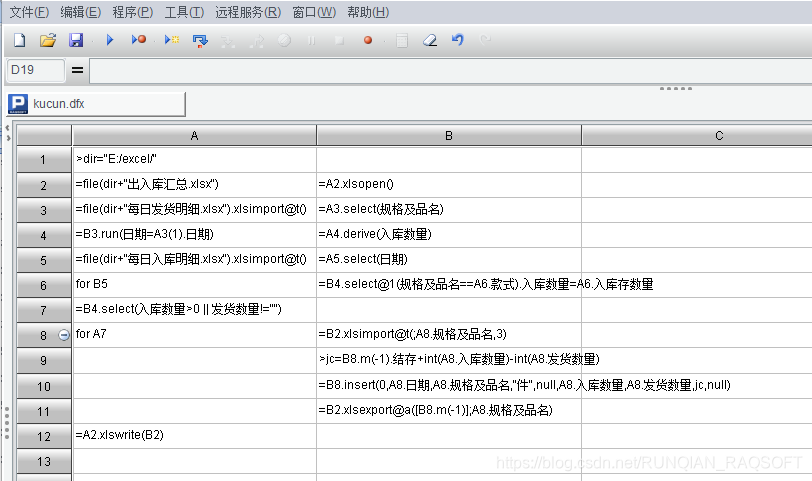Open the 编辑(E) menu

[x=80, y=12]
